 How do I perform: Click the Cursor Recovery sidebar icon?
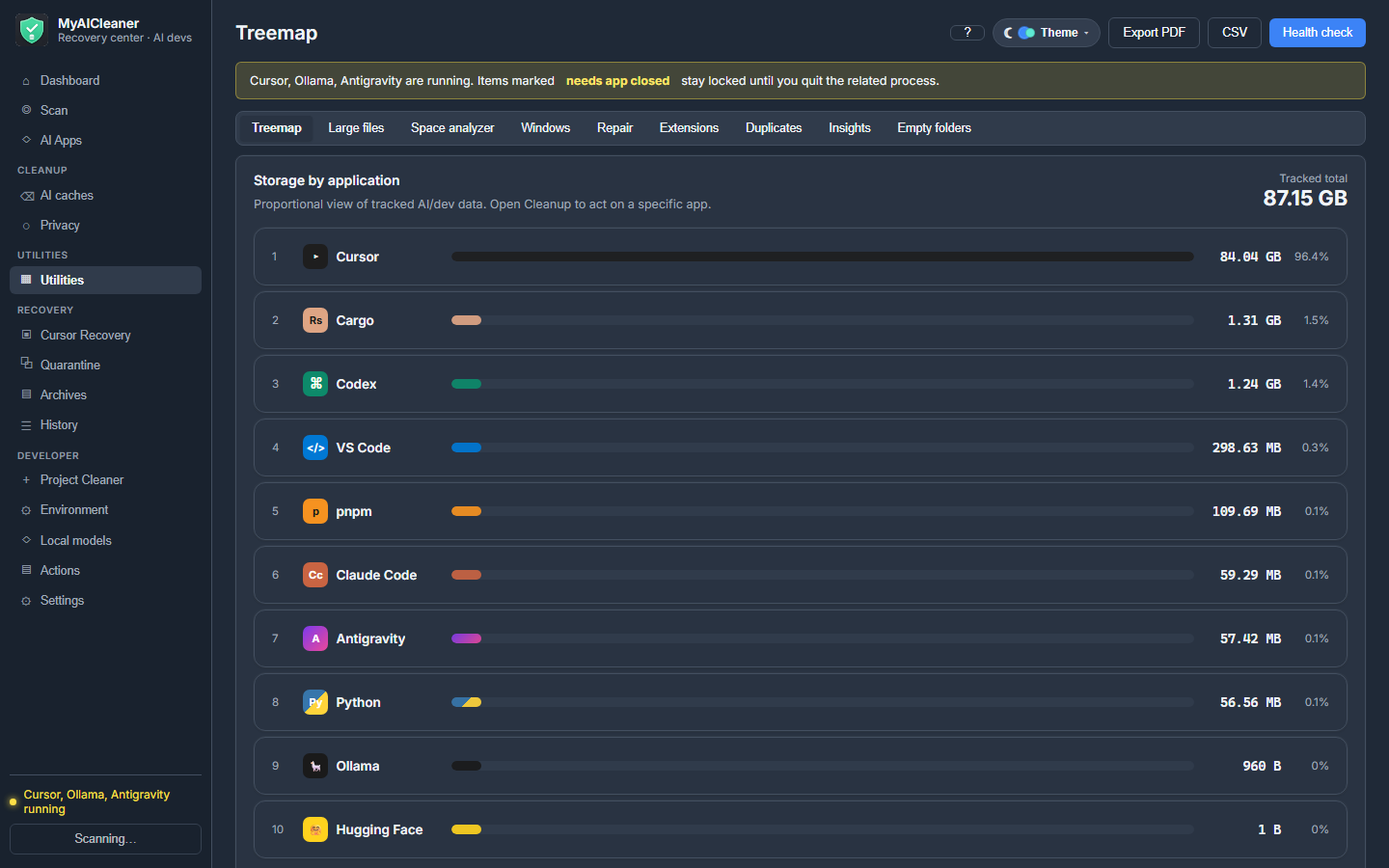(26, 335)
